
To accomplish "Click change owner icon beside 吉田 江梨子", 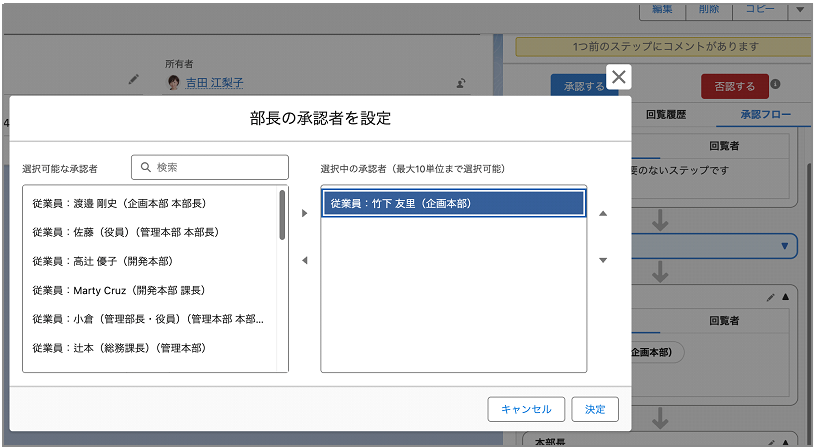I will 461,83.
